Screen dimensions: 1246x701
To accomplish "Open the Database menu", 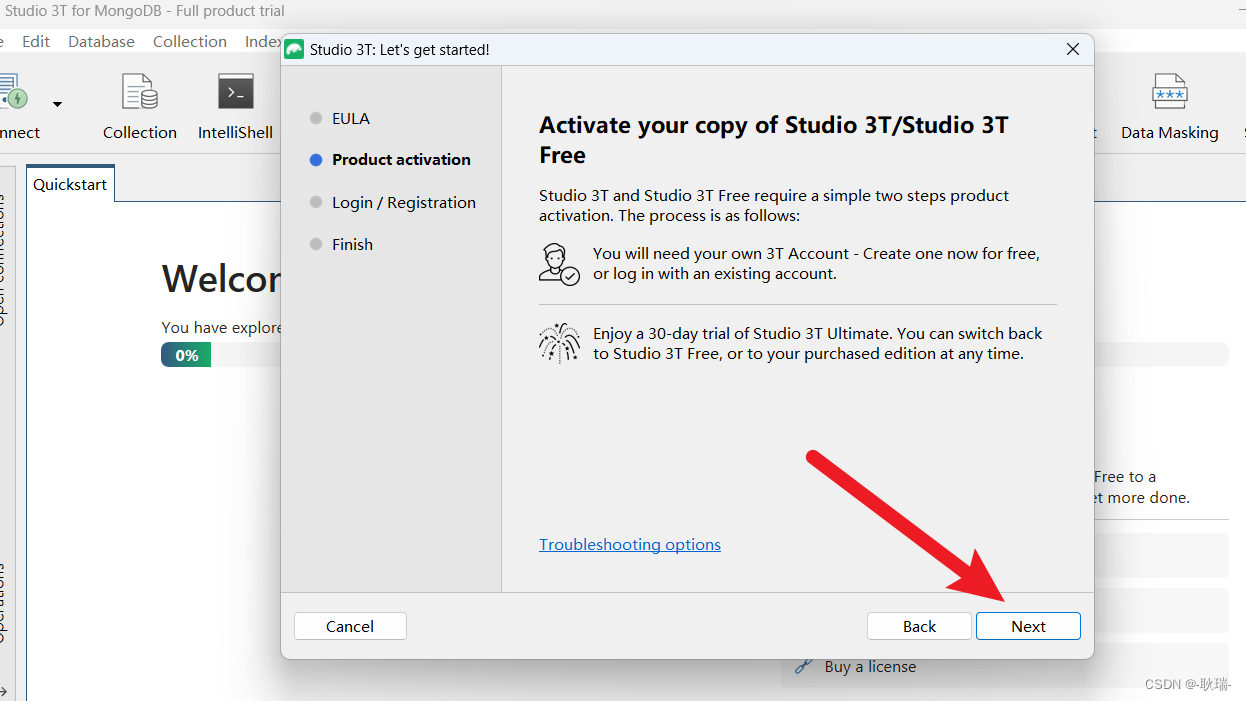I will point(101,41).
